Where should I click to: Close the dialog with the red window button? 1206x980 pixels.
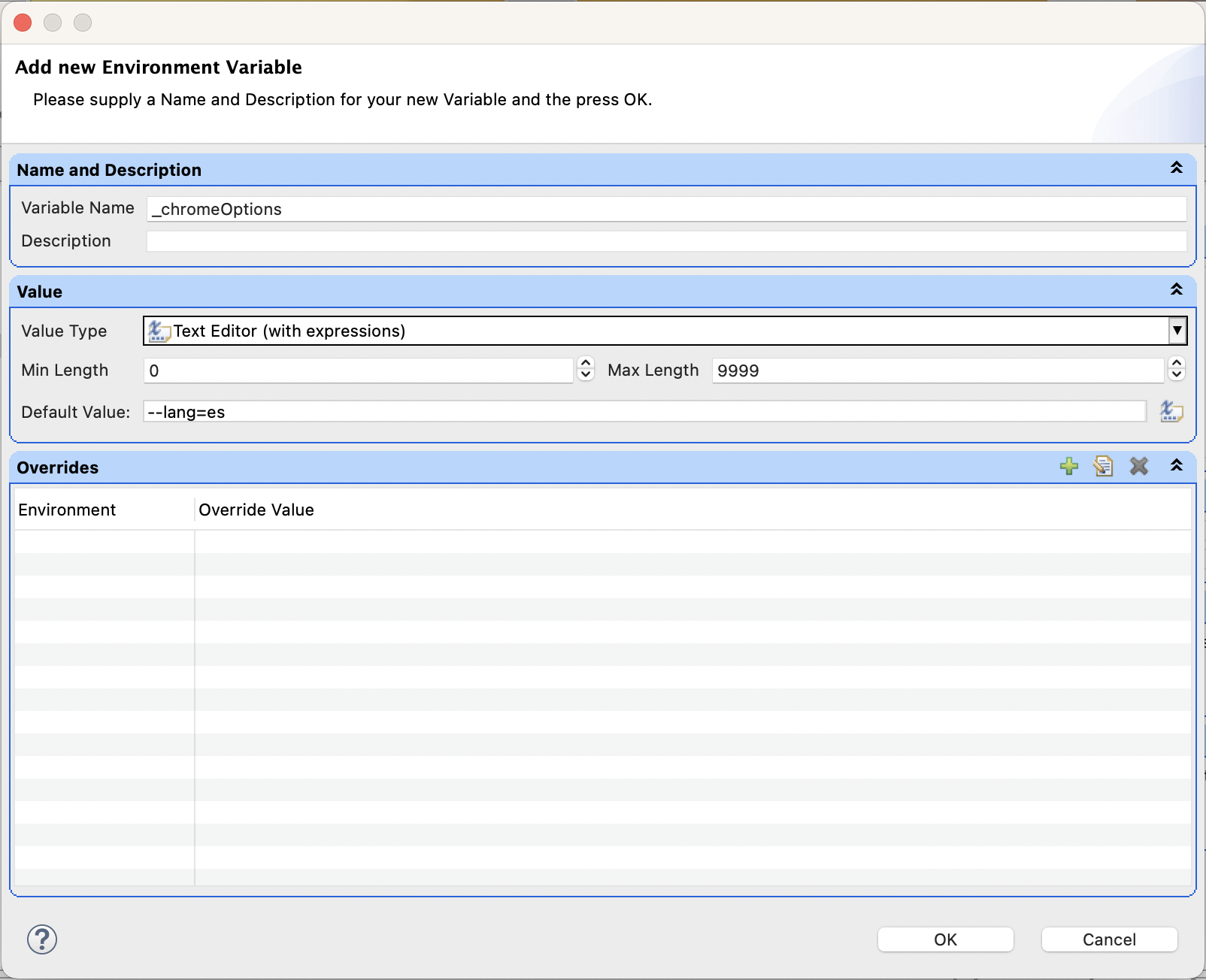(23, 23)
